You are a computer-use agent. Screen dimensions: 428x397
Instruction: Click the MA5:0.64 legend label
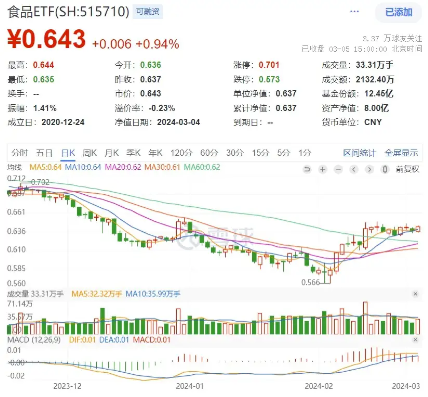46,167
